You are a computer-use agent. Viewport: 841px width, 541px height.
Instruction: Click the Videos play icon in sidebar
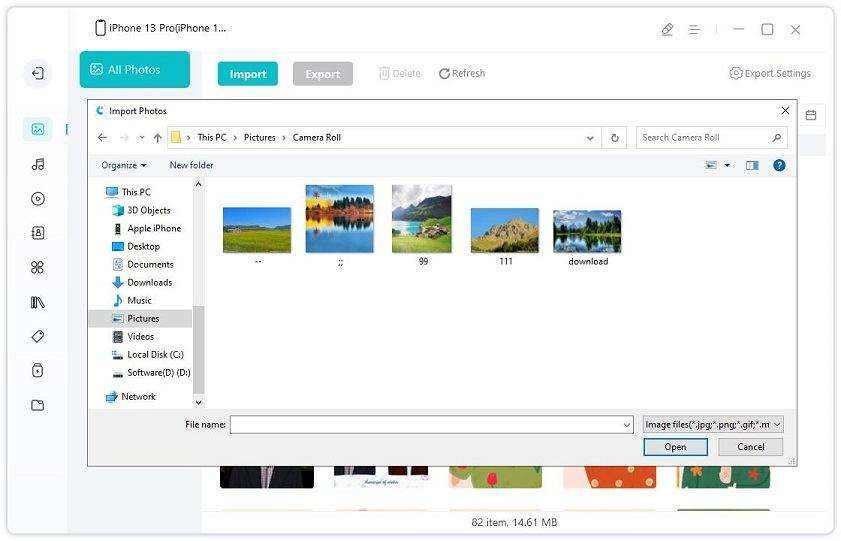(x=38, y=199)
